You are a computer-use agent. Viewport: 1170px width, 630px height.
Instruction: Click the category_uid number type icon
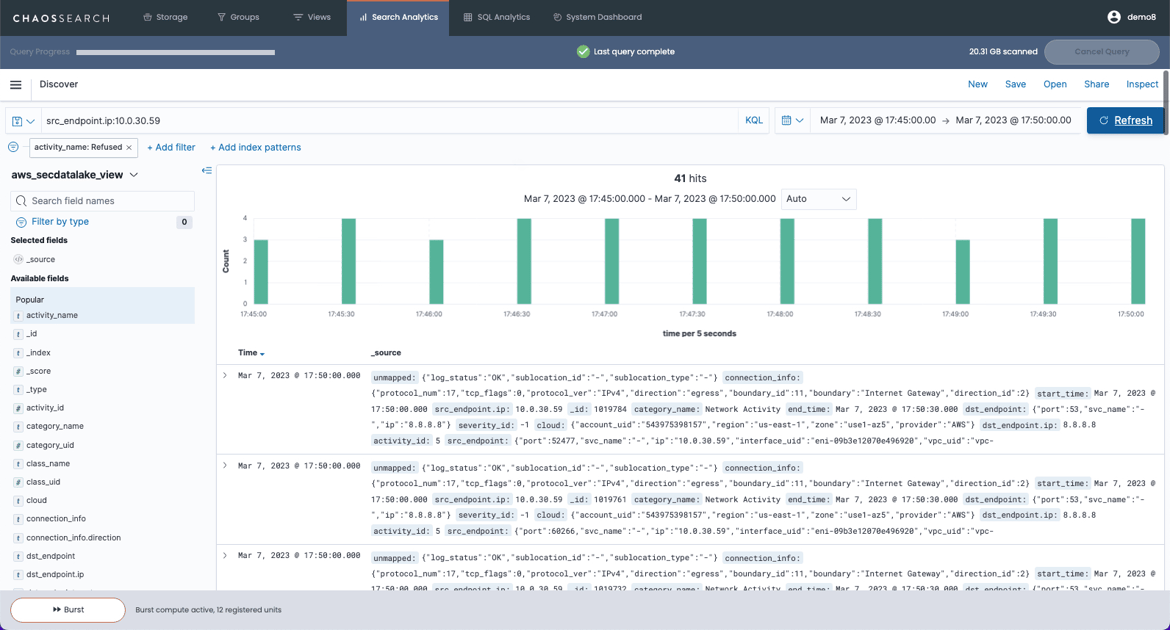pyautogui.click(x=18, y=445)
